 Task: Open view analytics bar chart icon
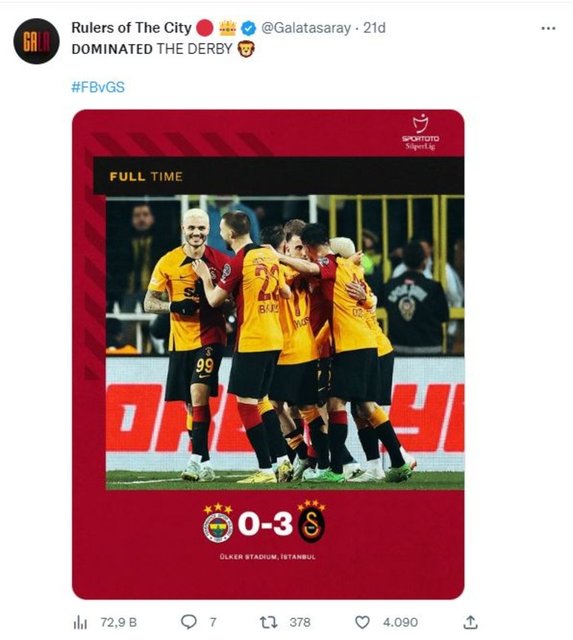coord(80,623)
